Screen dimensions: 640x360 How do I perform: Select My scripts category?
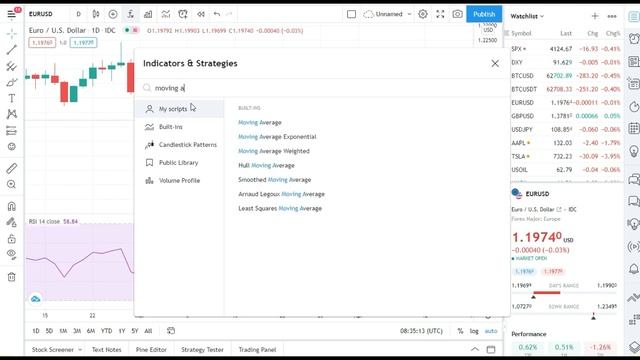click(180, 109)
